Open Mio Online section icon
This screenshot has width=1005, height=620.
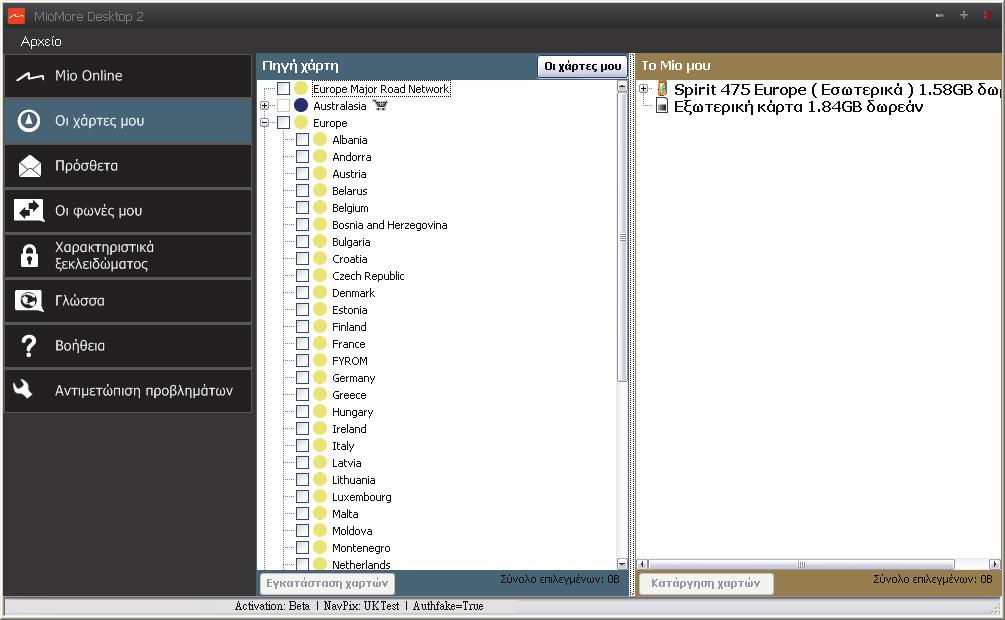[x=29, y=76]
